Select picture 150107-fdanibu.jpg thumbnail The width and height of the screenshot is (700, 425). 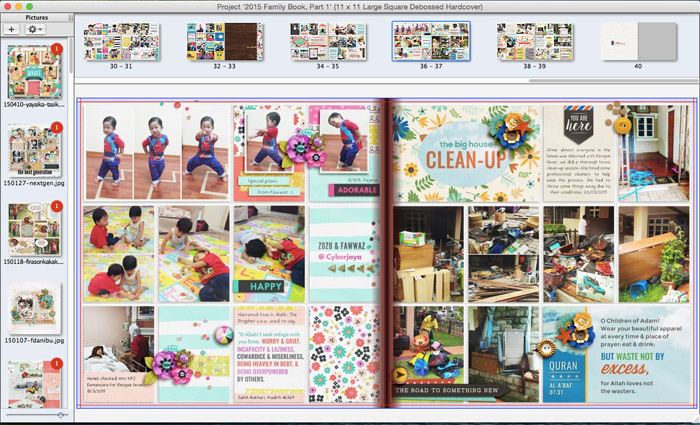(34, 308)
